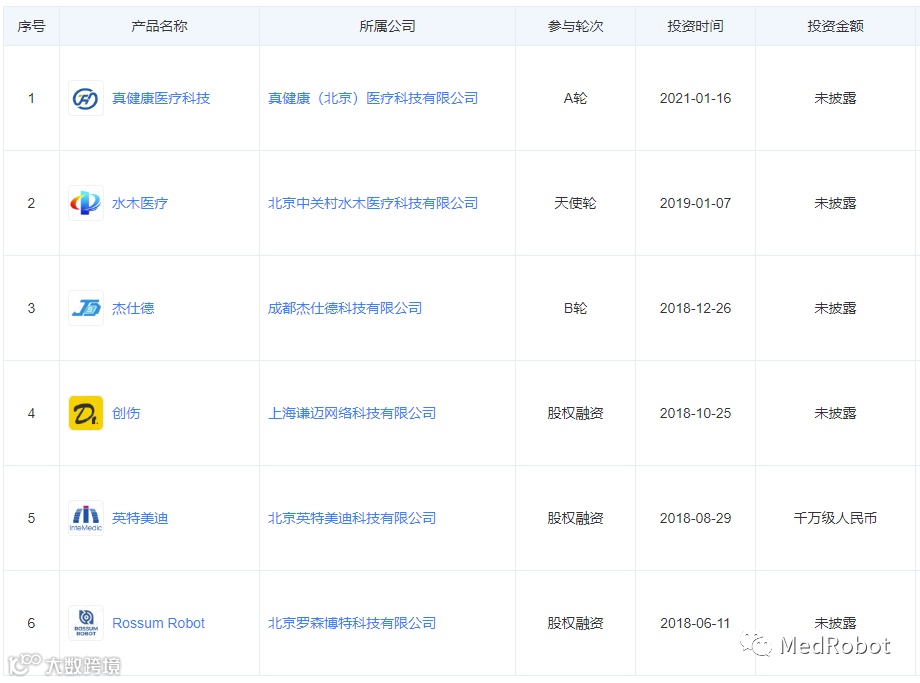Click the 产品名称 column header
This screenshot has height=683, width=920.
pos(159,26)
